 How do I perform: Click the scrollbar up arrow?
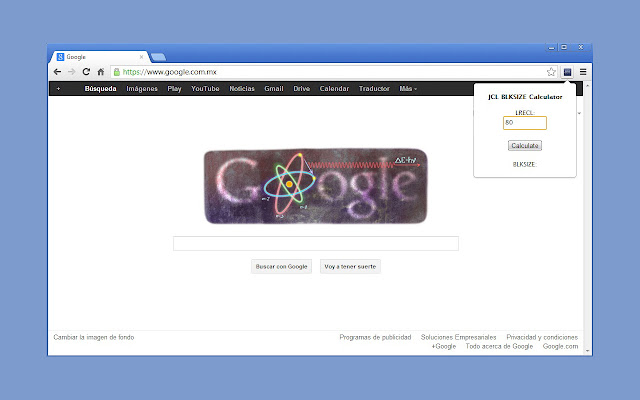[588, 86]
